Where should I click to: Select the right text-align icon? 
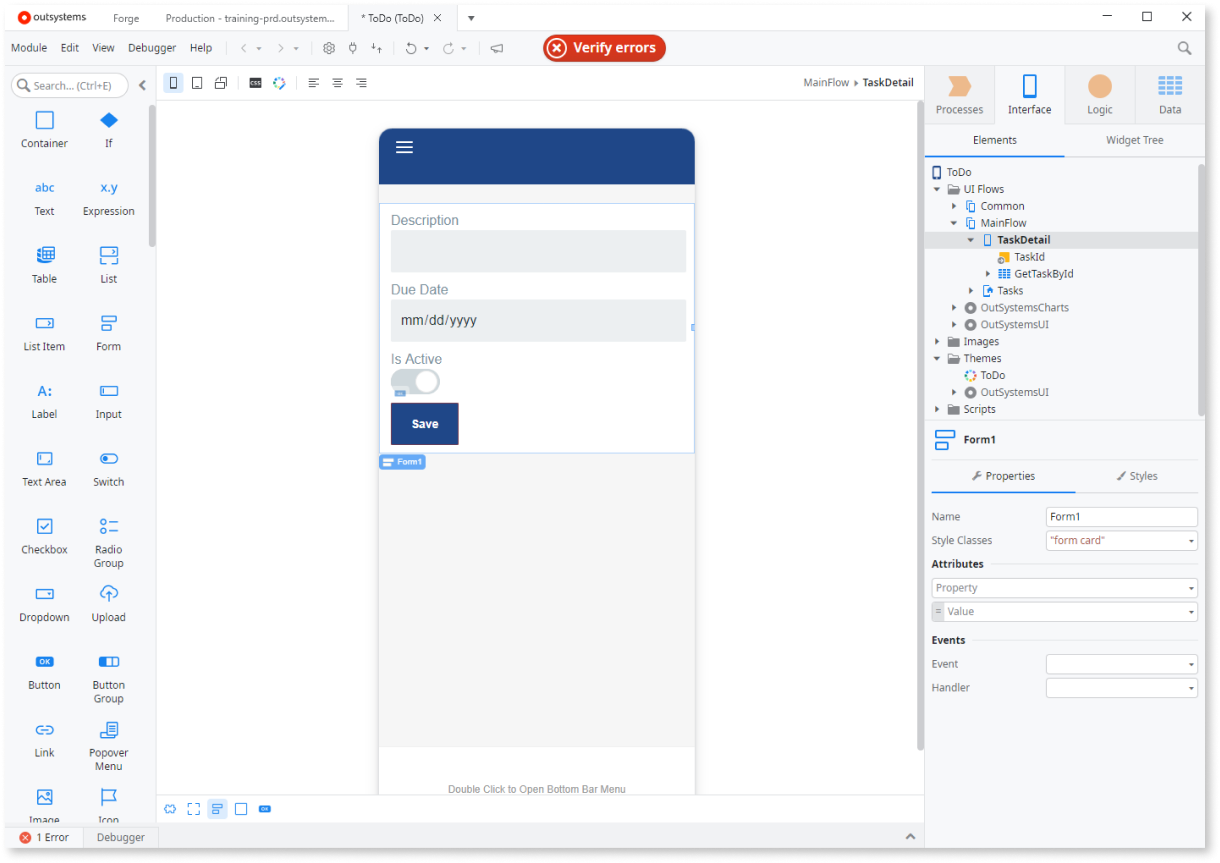(361, 83)
